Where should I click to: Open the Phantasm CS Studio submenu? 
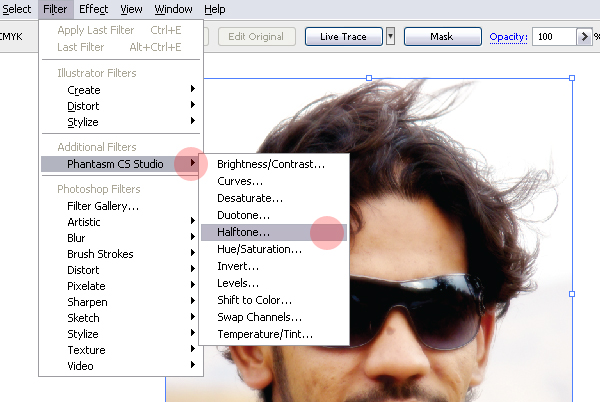pos(121,164)
